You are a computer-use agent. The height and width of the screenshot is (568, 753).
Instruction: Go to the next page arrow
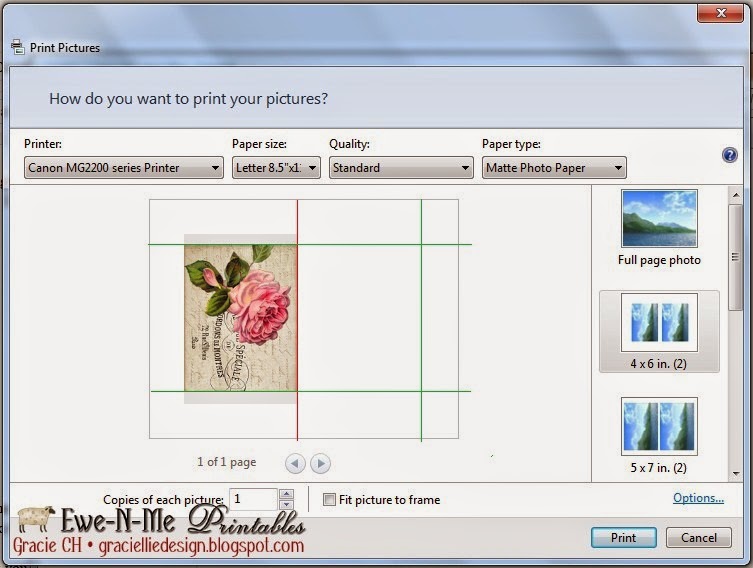[x=320, y=463]
